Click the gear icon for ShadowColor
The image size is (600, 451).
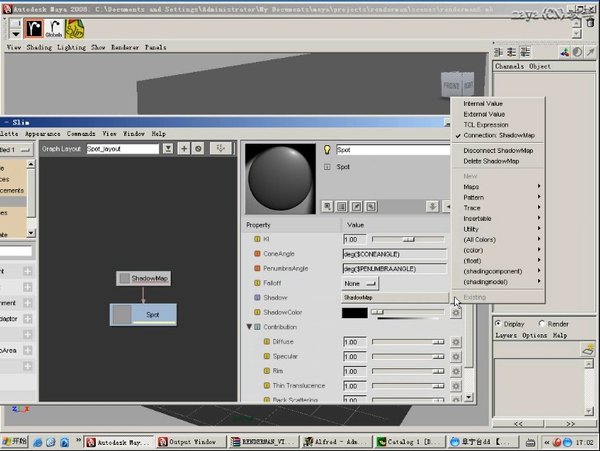455,313
